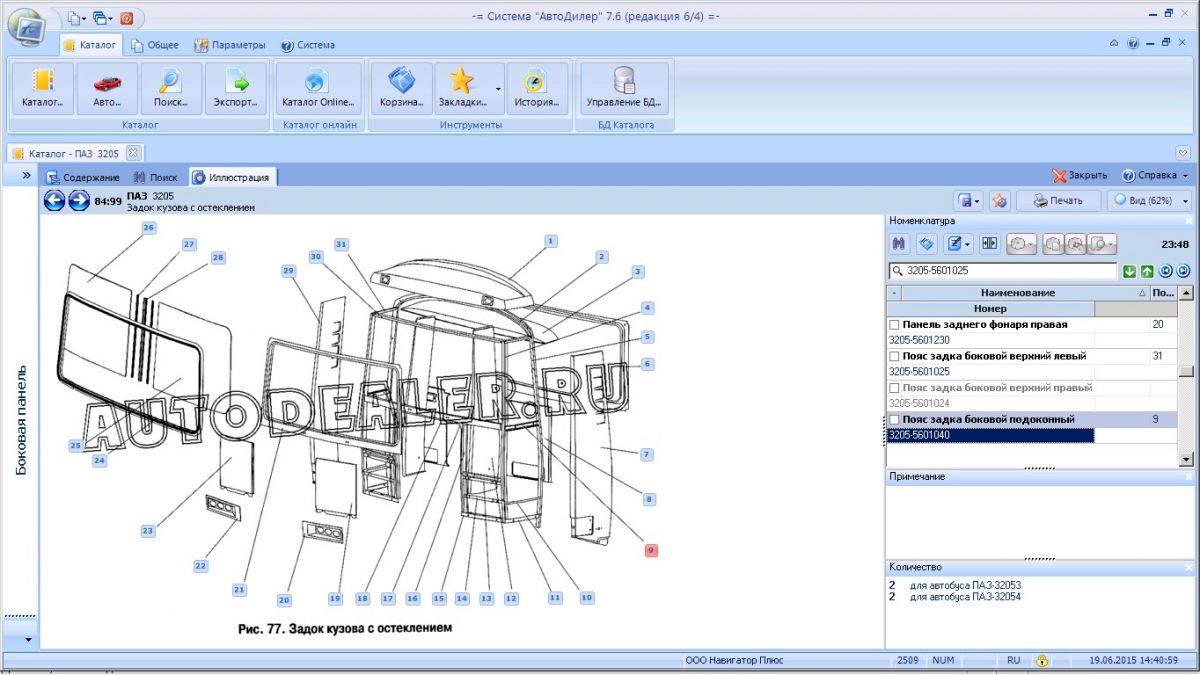The width and height of the screenshot is (1200, 675).
Task: Open the Вид (62%) zoom dropdown
Action: tap(1148, 201)
